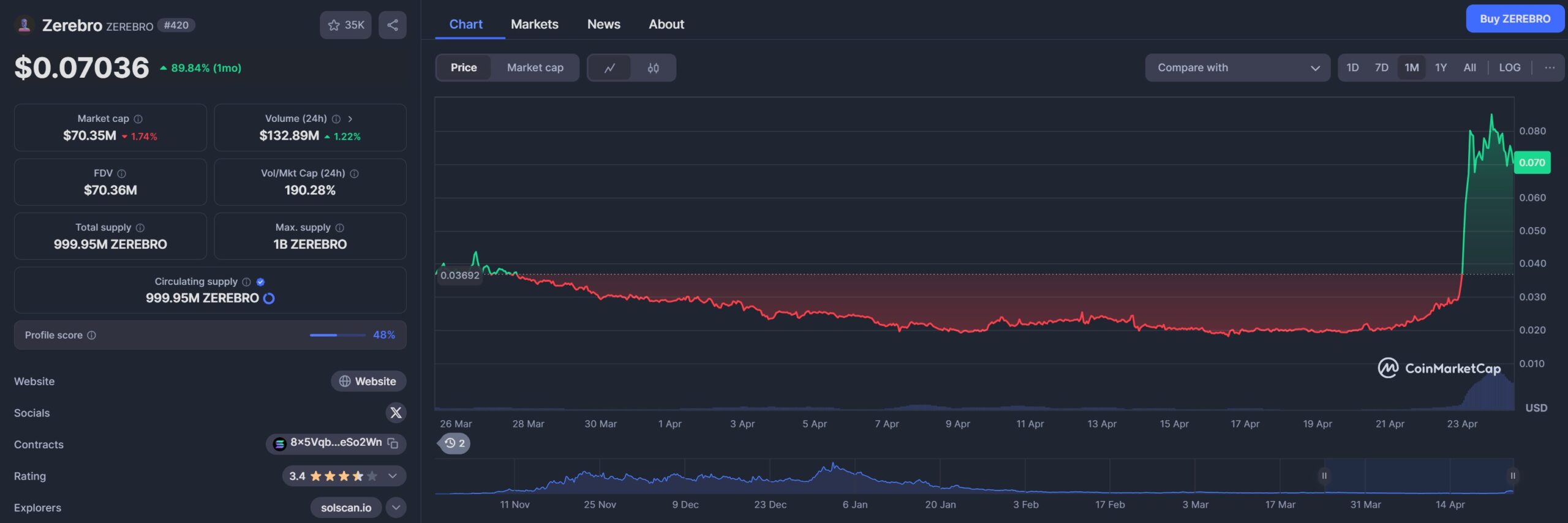Open Vol/Mkt Cap (24h) info icon
Viewport: 1568px width, 523px height.
(354, 173)
